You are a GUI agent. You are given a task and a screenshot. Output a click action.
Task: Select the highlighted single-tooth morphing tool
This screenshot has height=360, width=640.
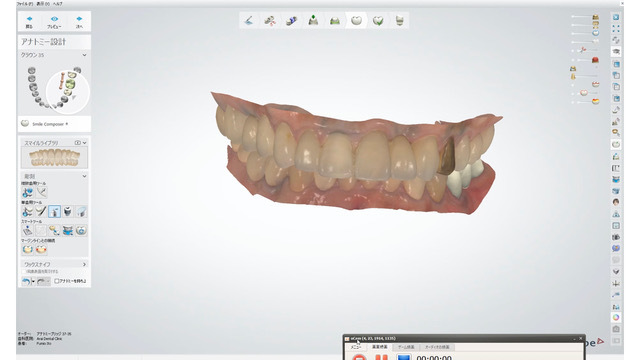[x=54, y=211]
